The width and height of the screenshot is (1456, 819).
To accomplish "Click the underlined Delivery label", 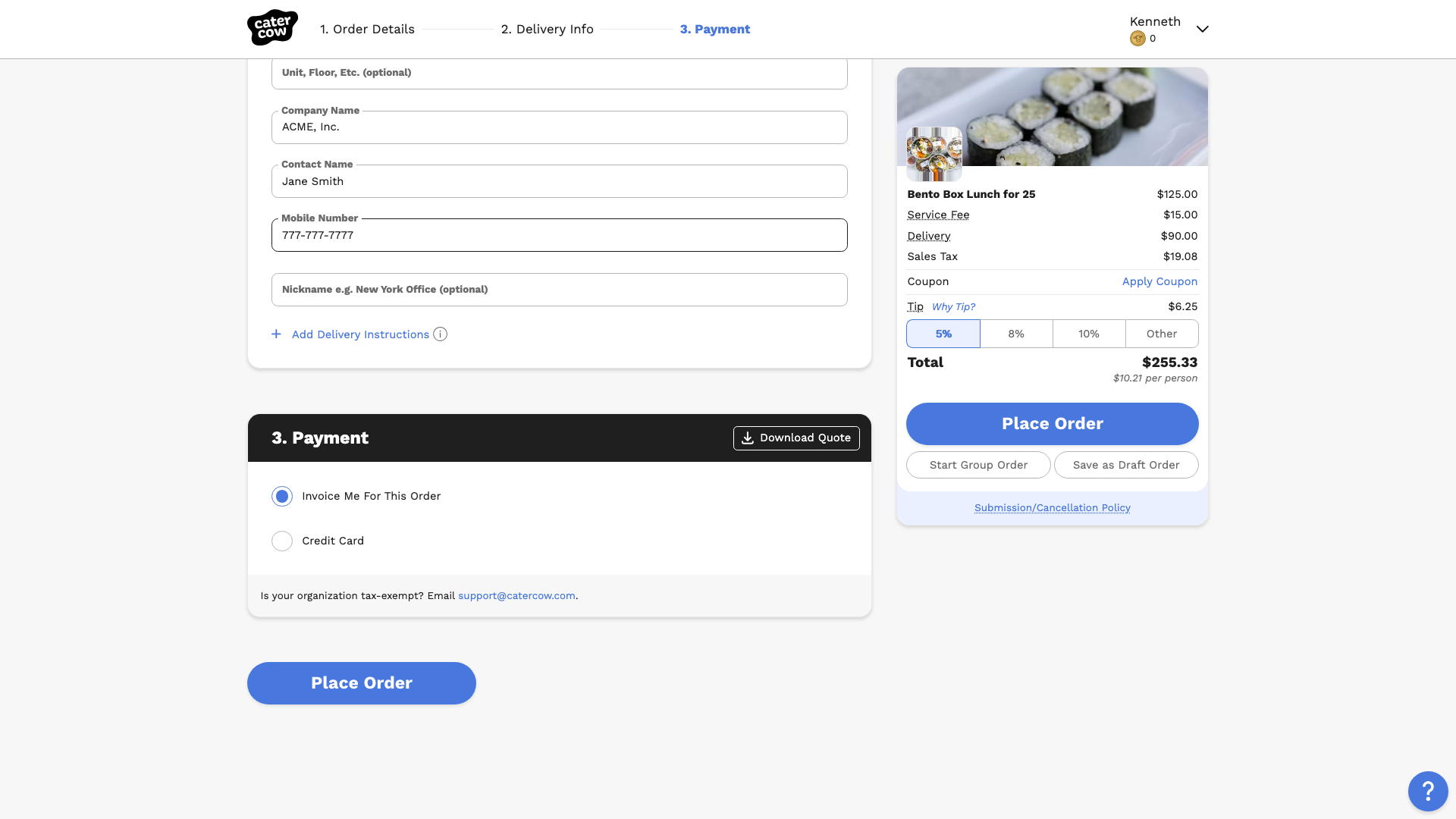I will pos(928,237).
